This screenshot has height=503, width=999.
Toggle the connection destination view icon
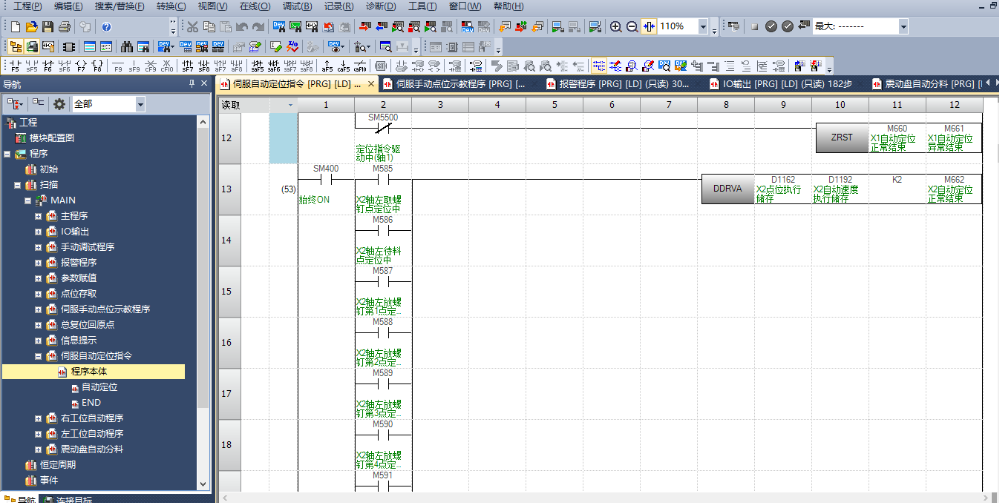pyautogui.click(x=31, y=47)
